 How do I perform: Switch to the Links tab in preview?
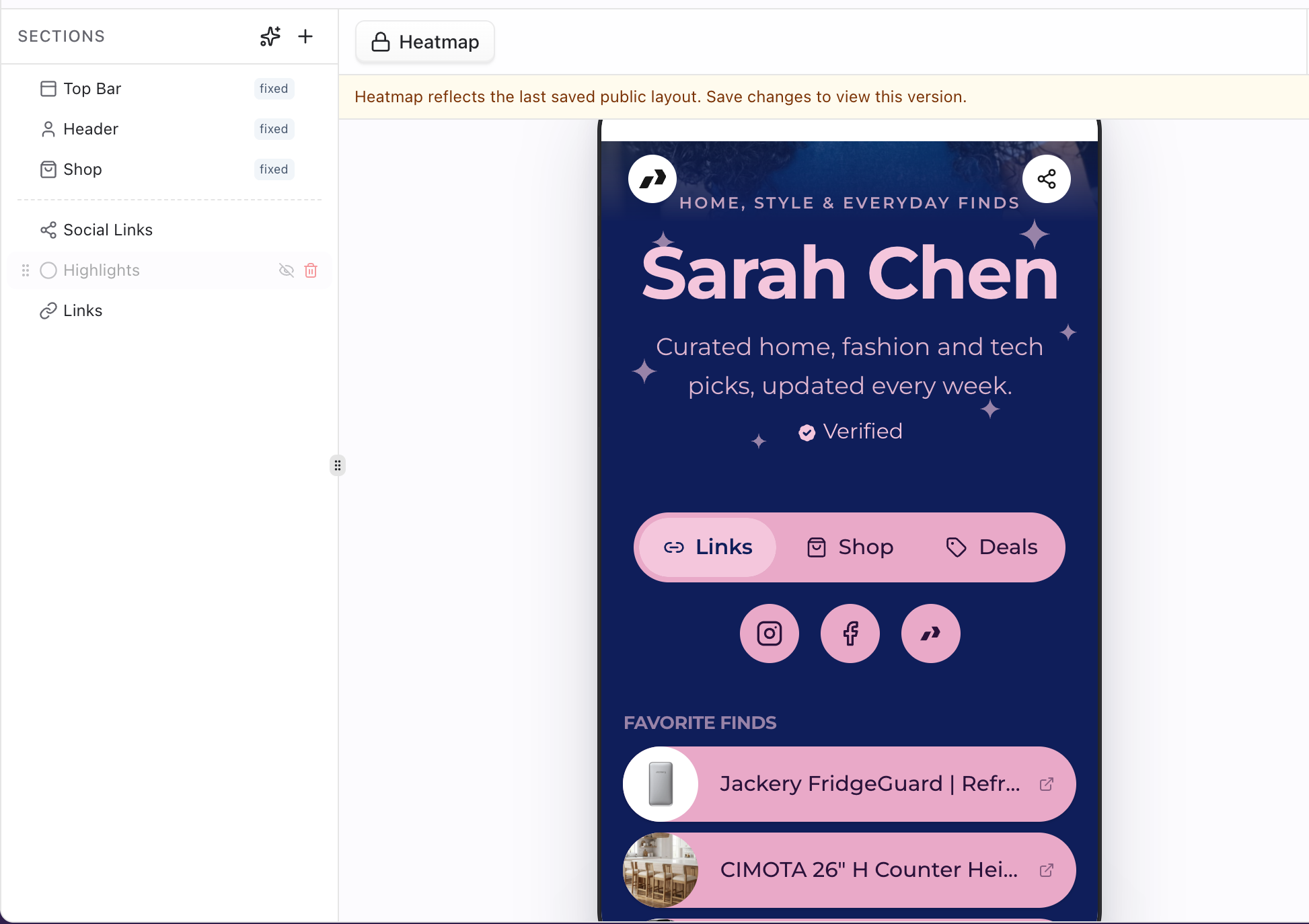[708, 547]
